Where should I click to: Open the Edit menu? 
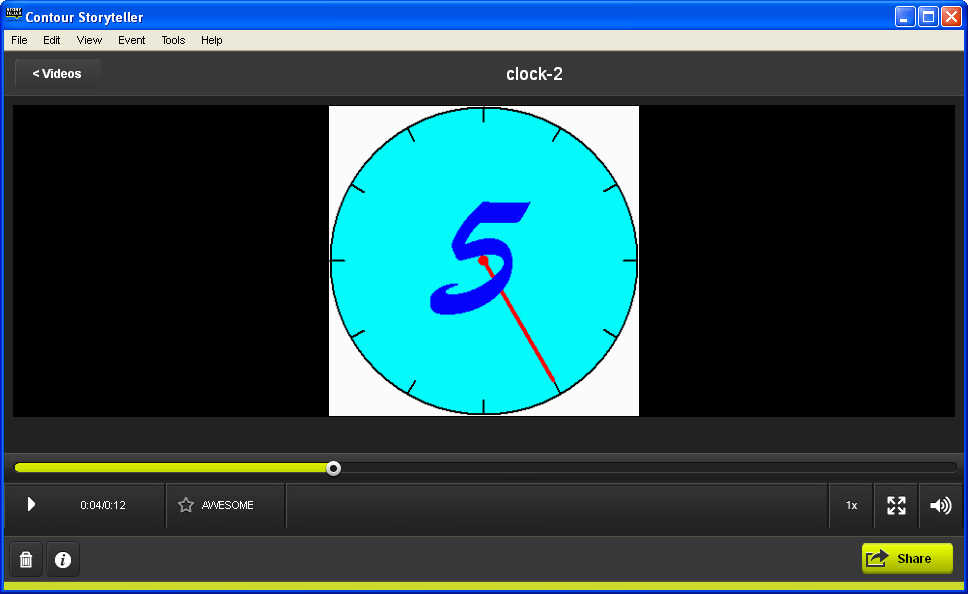52,40
